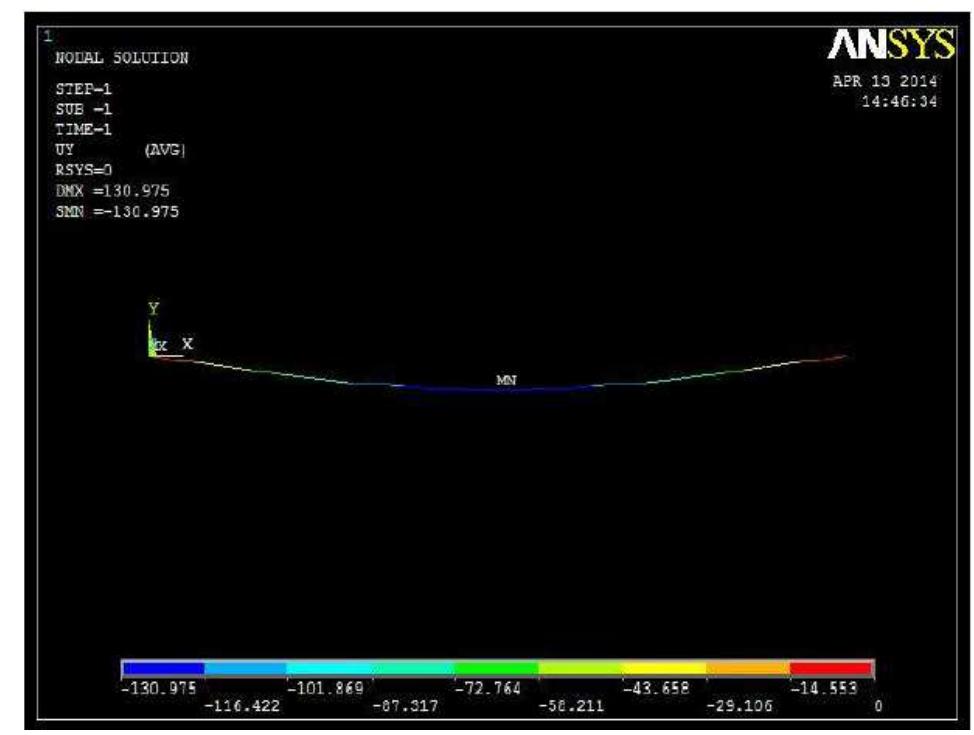Pick the cyan legend color band
Image resolution: width=974 pixels, height=735 pixels.
coord(330,669)
